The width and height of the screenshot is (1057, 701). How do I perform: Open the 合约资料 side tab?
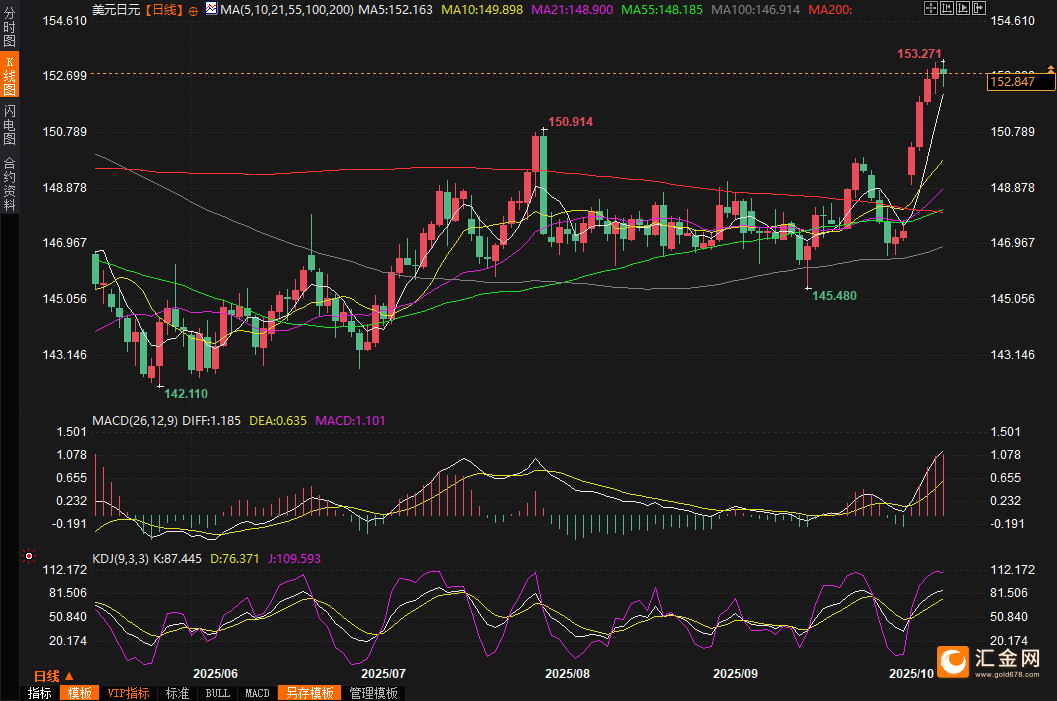point(9,183)
